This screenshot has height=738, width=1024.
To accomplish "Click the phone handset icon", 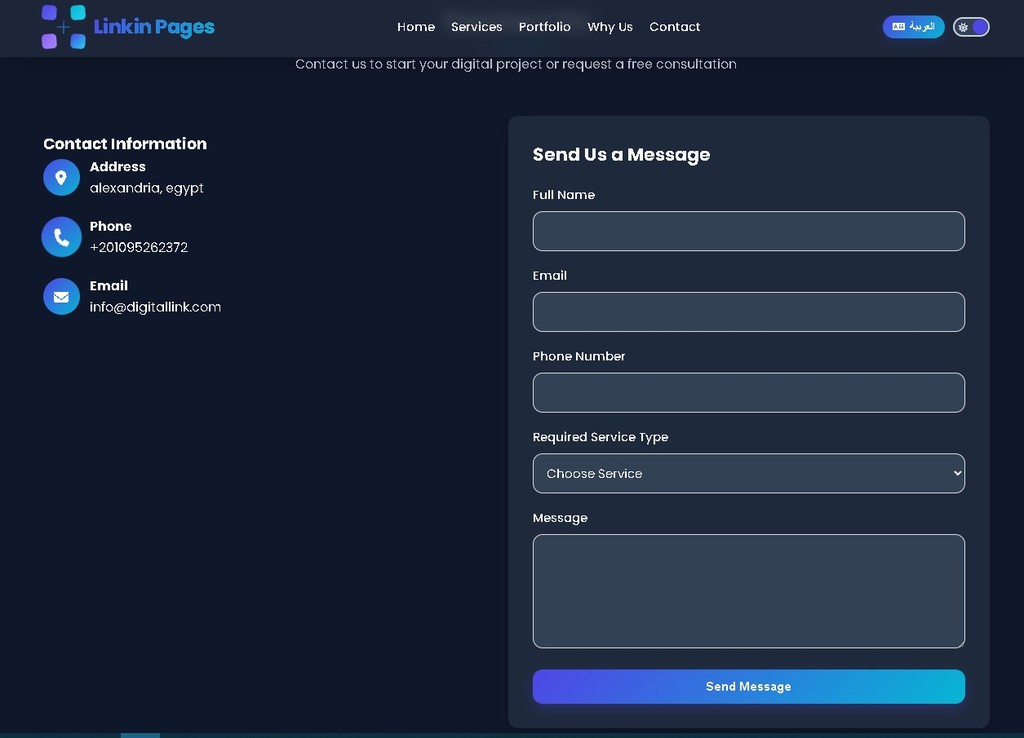I will pyautogui.click(x=61, y=237).
